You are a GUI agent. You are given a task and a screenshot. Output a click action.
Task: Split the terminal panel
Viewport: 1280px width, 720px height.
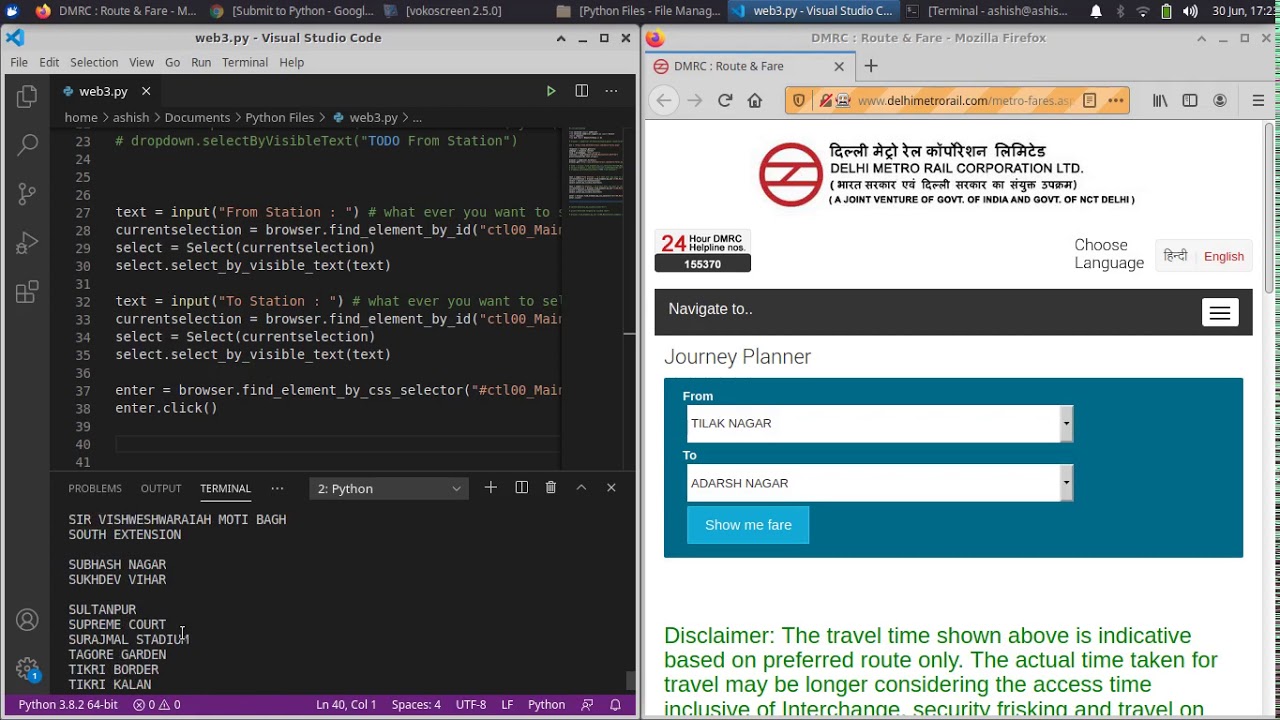521,488
